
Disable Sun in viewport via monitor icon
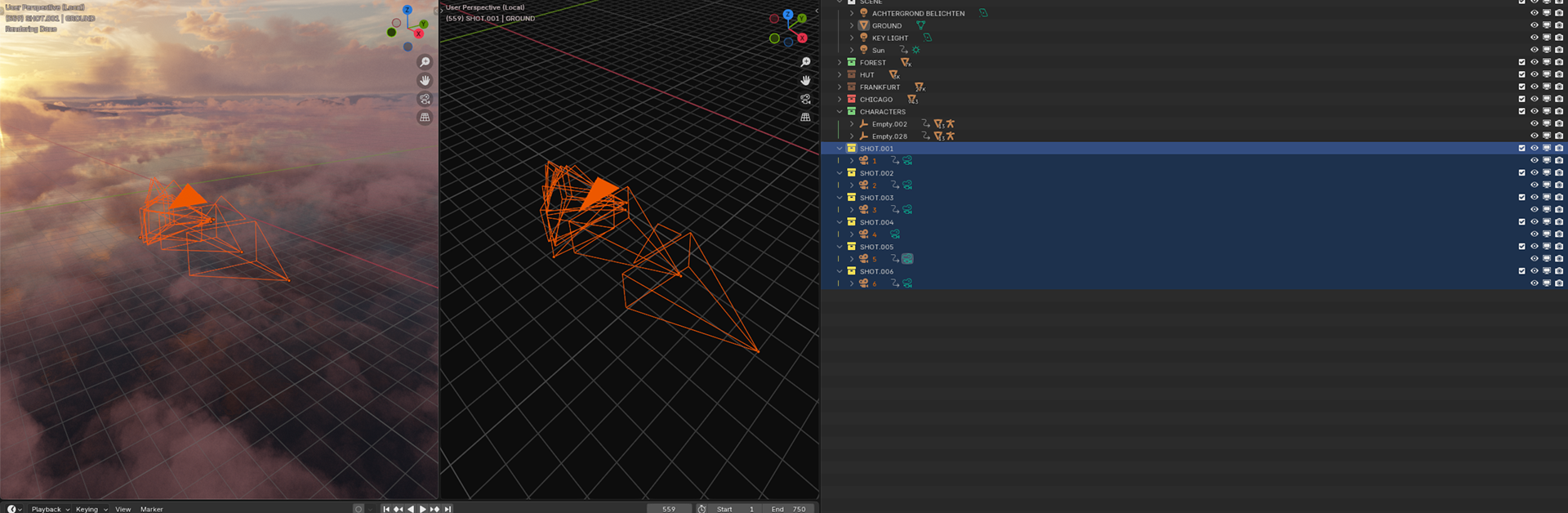point(1546,50)
